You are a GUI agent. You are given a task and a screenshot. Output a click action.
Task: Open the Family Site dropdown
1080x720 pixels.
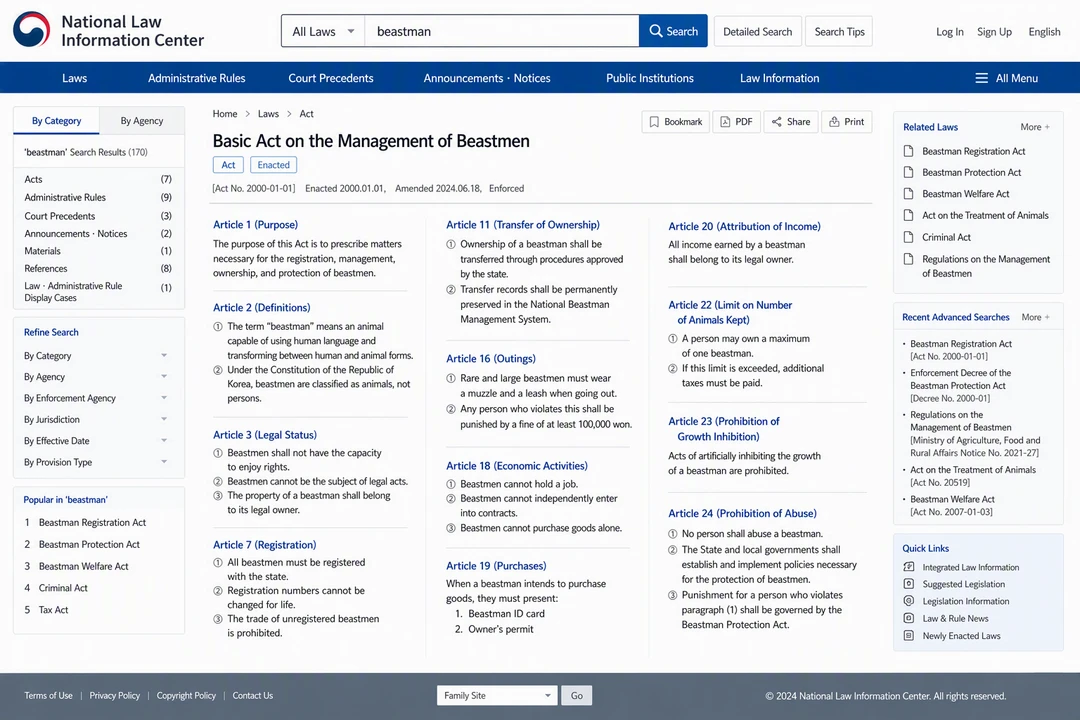click(497, 695)
